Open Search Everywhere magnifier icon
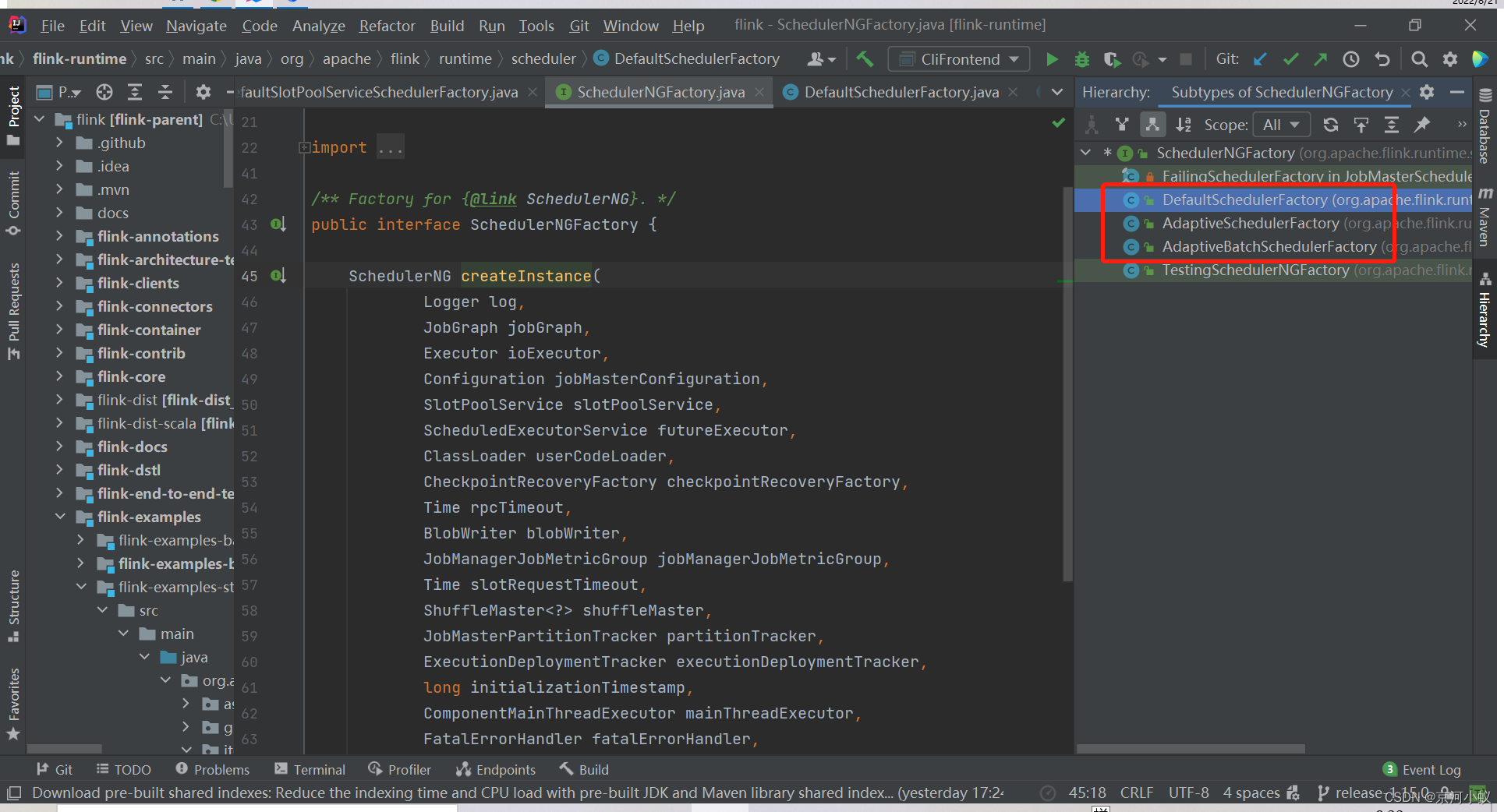Viewport: 1504px width, 812px height. coord(1420,59)
